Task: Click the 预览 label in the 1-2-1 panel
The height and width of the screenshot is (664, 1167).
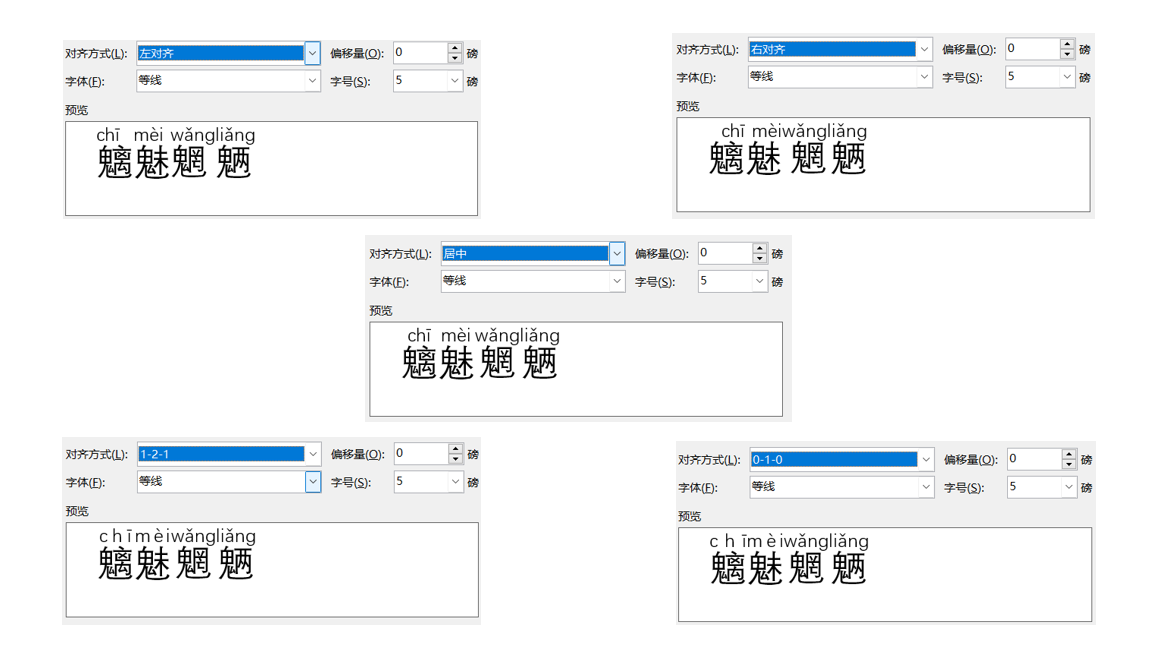Action: [77, 511]
